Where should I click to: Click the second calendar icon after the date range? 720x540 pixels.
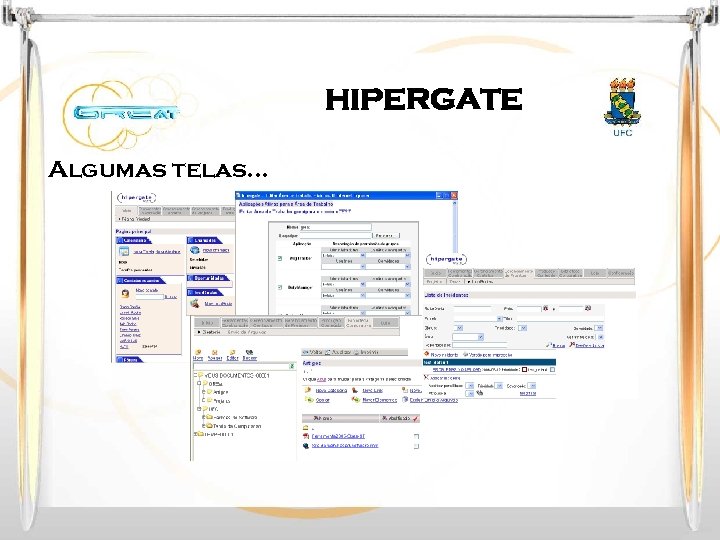(x=588, y=308)
